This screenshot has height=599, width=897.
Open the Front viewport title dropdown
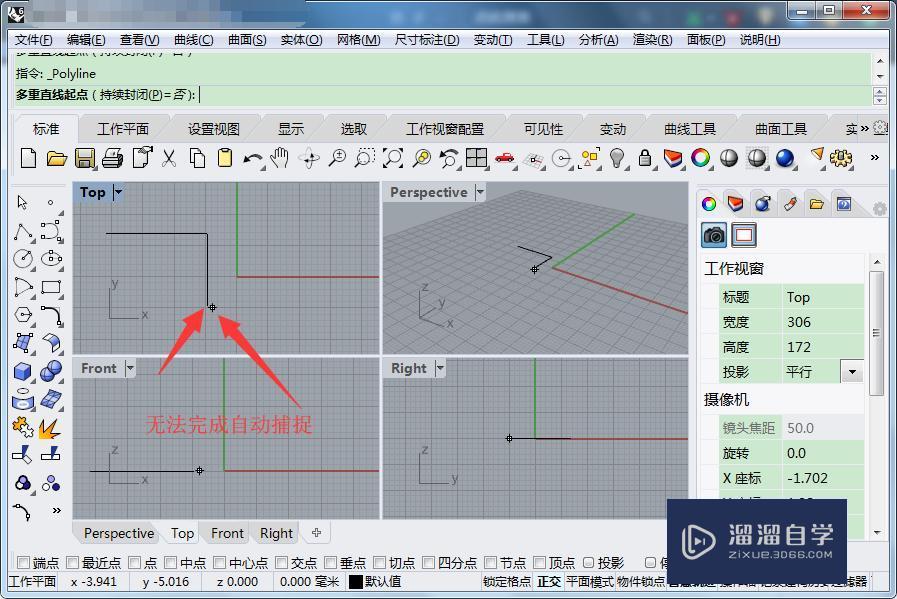[x=130, y=368]
